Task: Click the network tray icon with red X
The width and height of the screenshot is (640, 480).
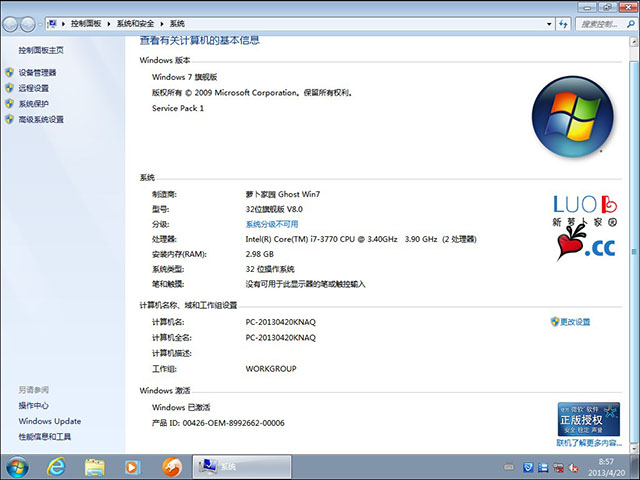Action: tap(558, 467)
